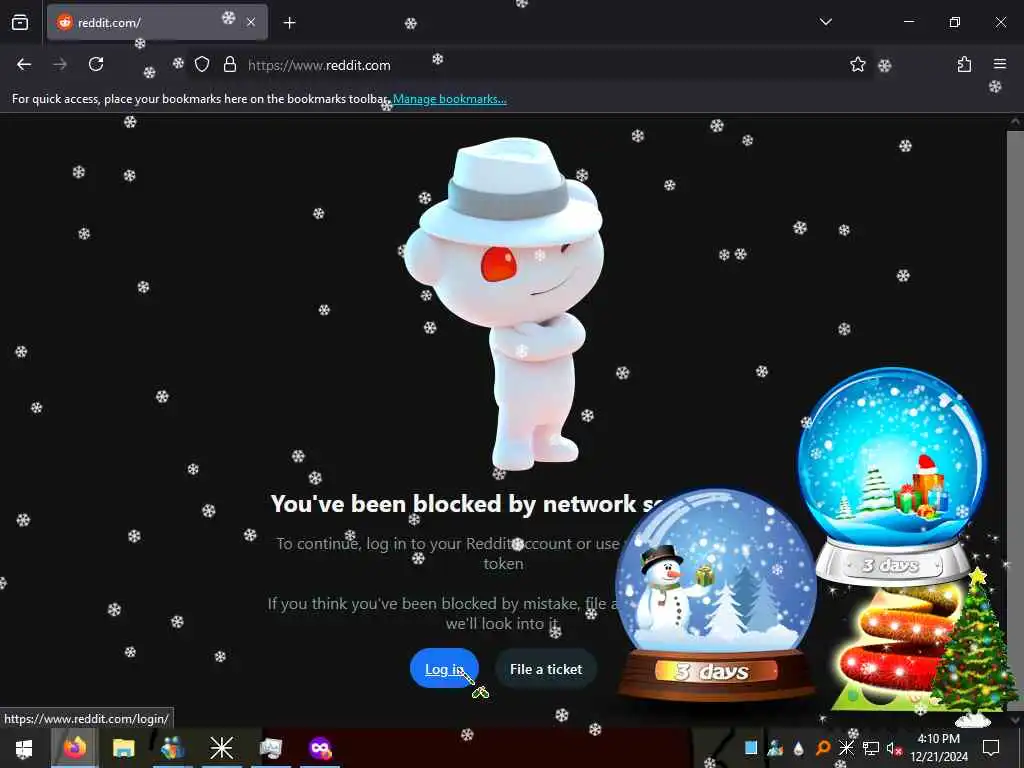1024x768 pixels.
Task: Click the Firefox taskbar icon
Action: (x=74, y=748)
